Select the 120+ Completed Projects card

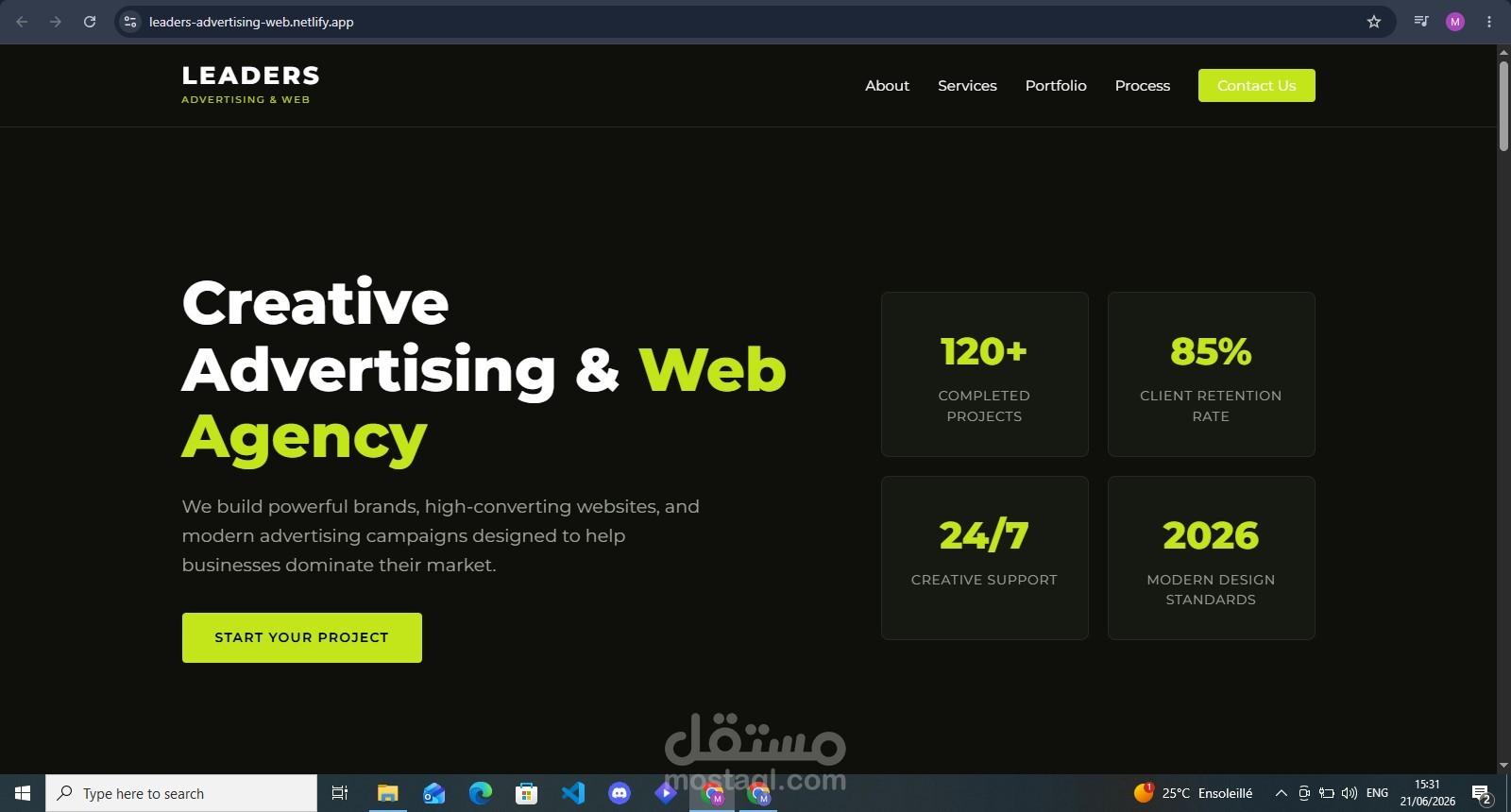click(x=984, y=374)
